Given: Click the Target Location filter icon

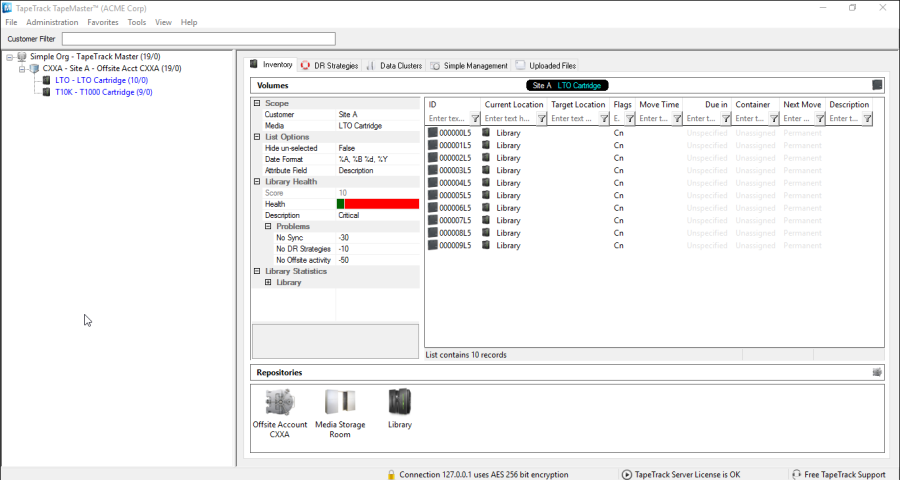Looking at the screenshot, I should (x=604, y=118).
